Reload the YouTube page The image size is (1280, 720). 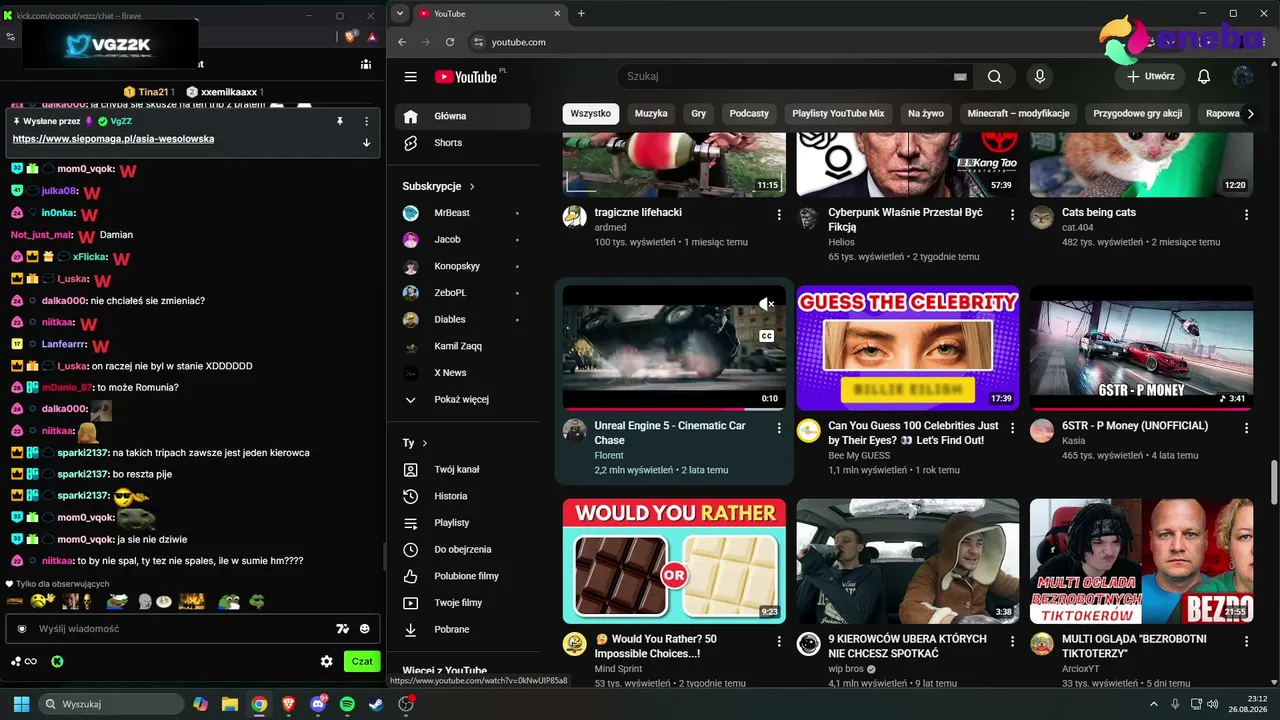coord(450,42)
